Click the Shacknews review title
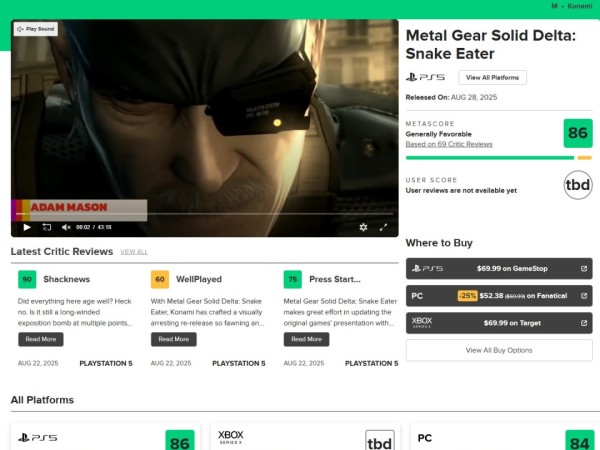Image resolution: width=600 pixels, height=450 pixels. tap(67, 279)
